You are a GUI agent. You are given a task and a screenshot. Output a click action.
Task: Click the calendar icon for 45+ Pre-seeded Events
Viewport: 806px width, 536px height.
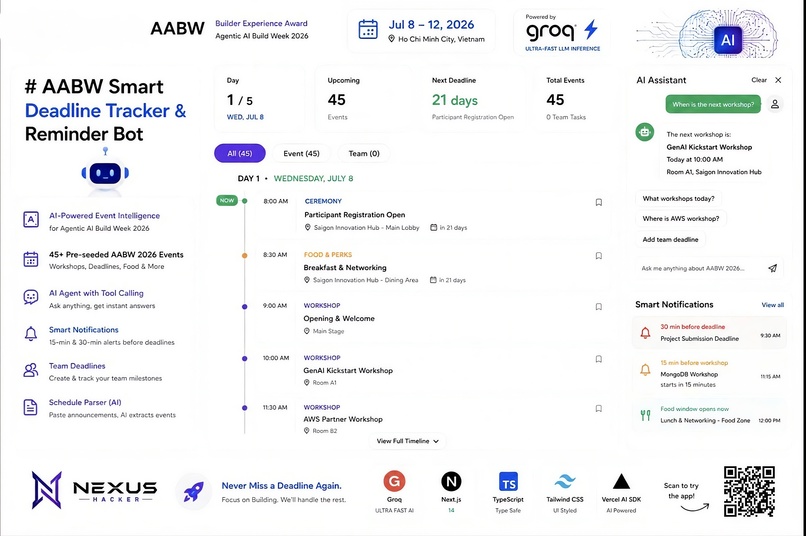[x=31, y=258]
